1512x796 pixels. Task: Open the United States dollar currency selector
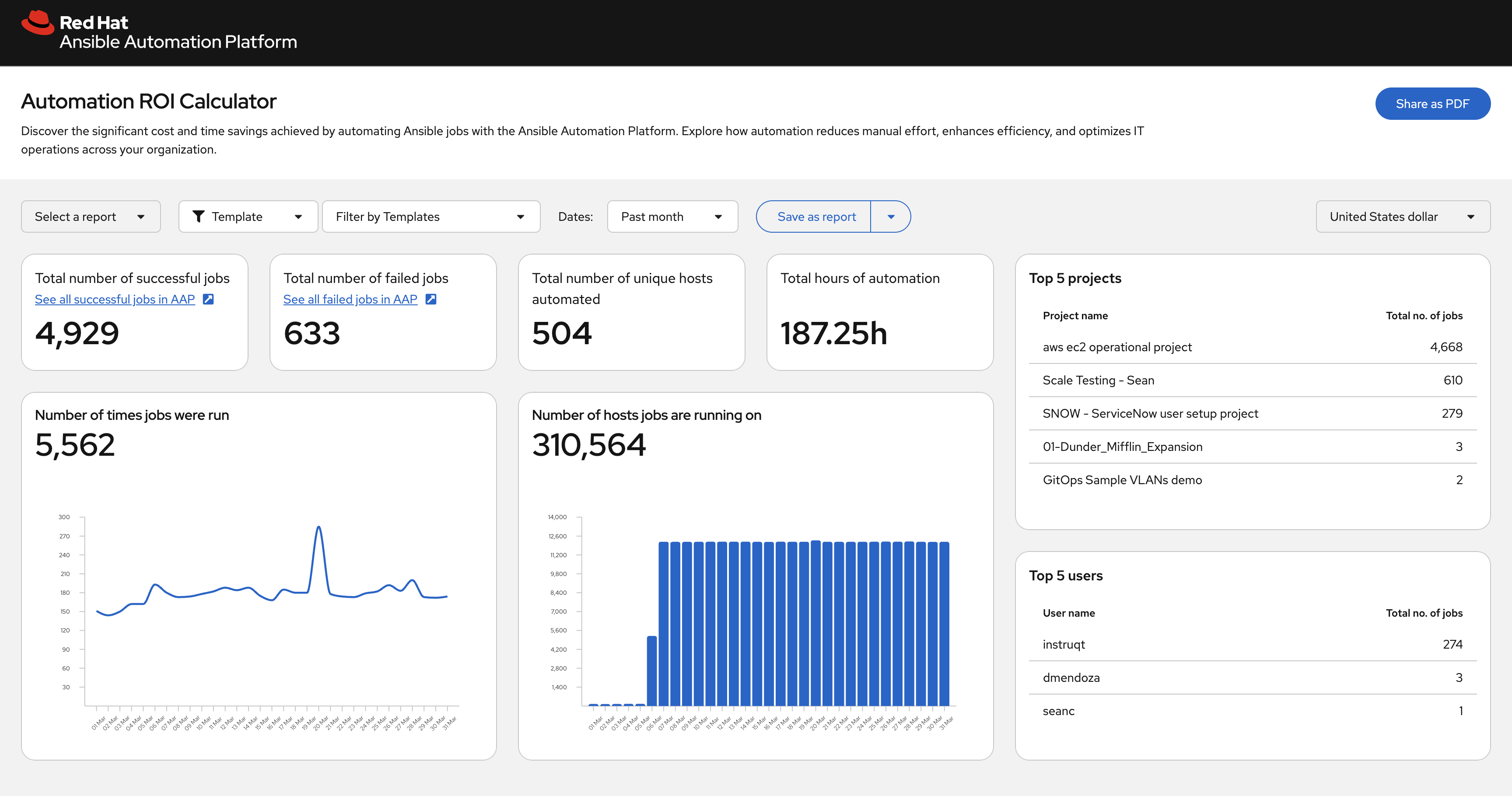pos(1402,216)
